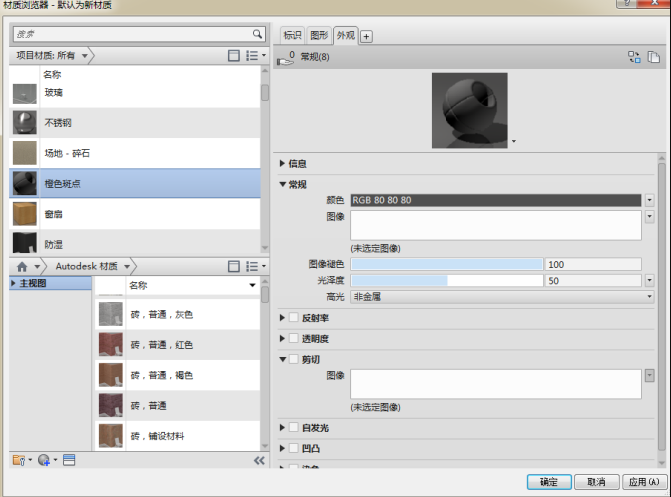
Task: Click the library home icon
Action: (x=22, y=267)
